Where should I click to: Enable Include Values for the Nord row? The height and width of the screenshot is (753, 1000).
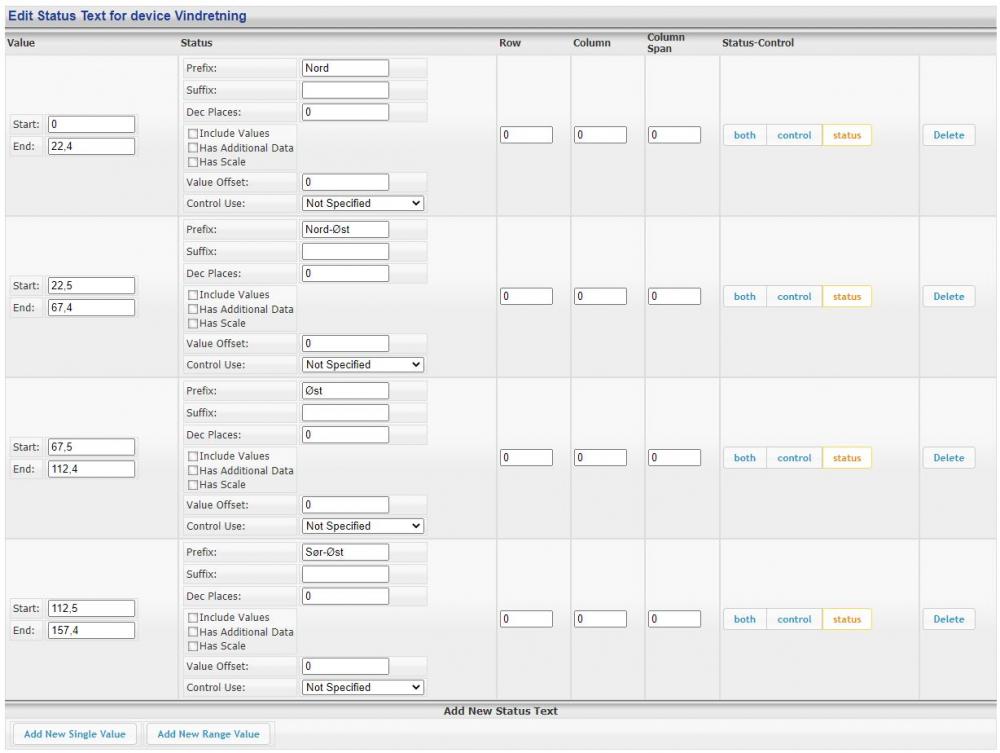[x=192, y=134]
